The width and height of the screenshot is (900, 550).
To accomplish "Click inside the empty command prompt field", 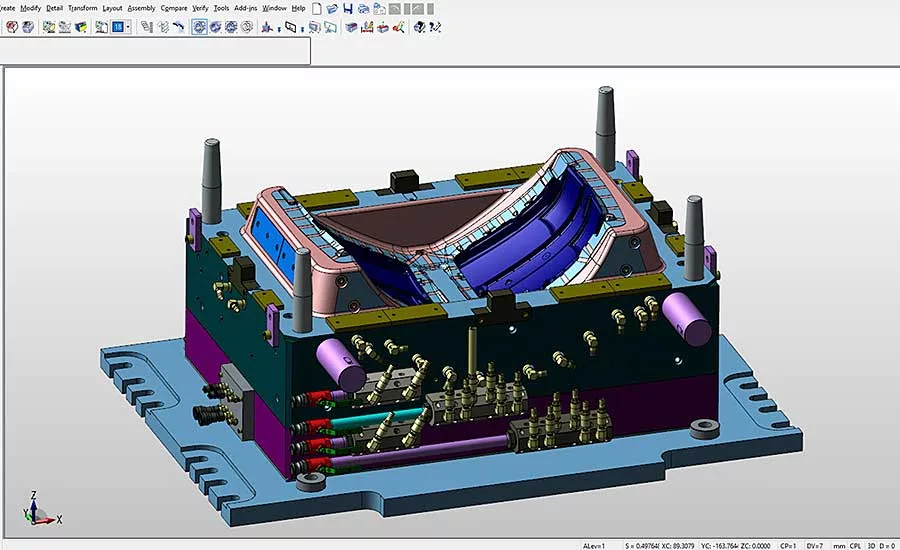I will pos(155,51).
